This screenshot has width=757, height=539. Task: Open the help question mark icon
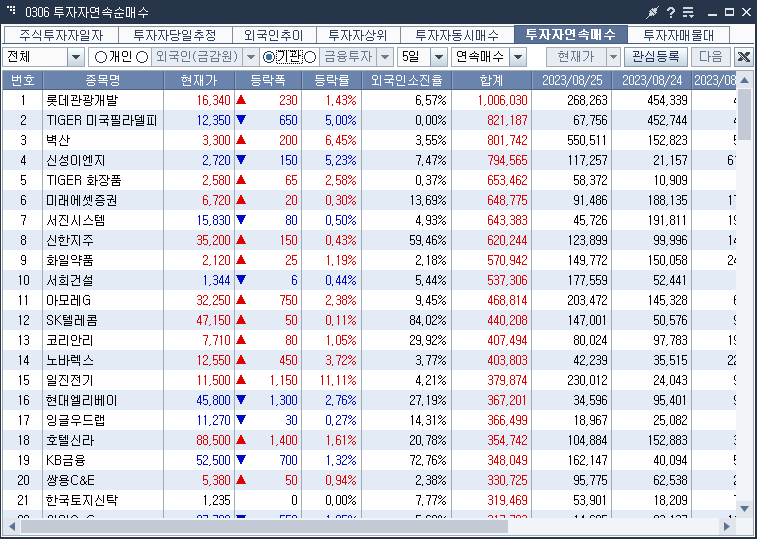[x=671, y=12]
